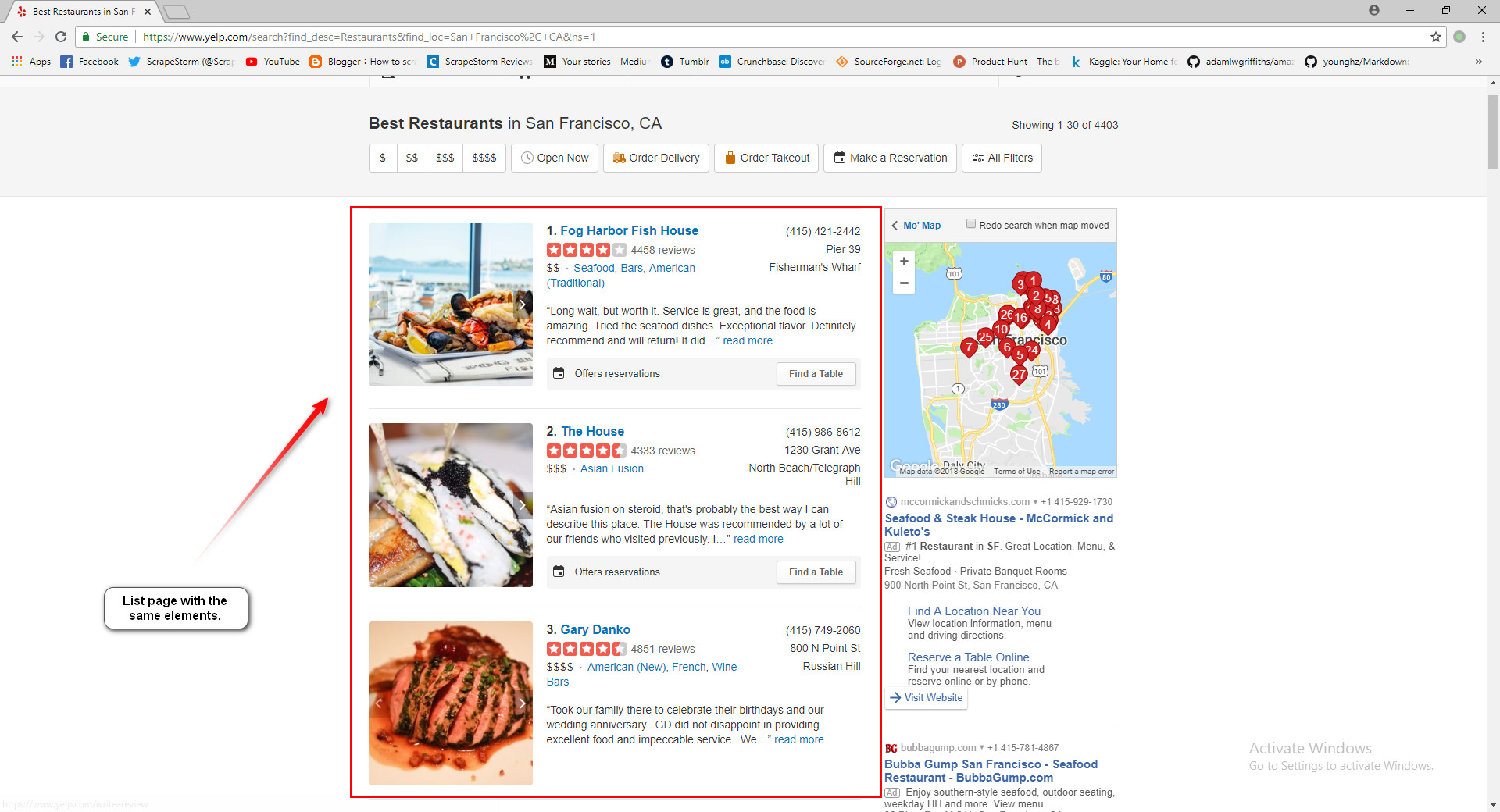Zoom out on the map
1500x812 pixels.
point(904,283)
